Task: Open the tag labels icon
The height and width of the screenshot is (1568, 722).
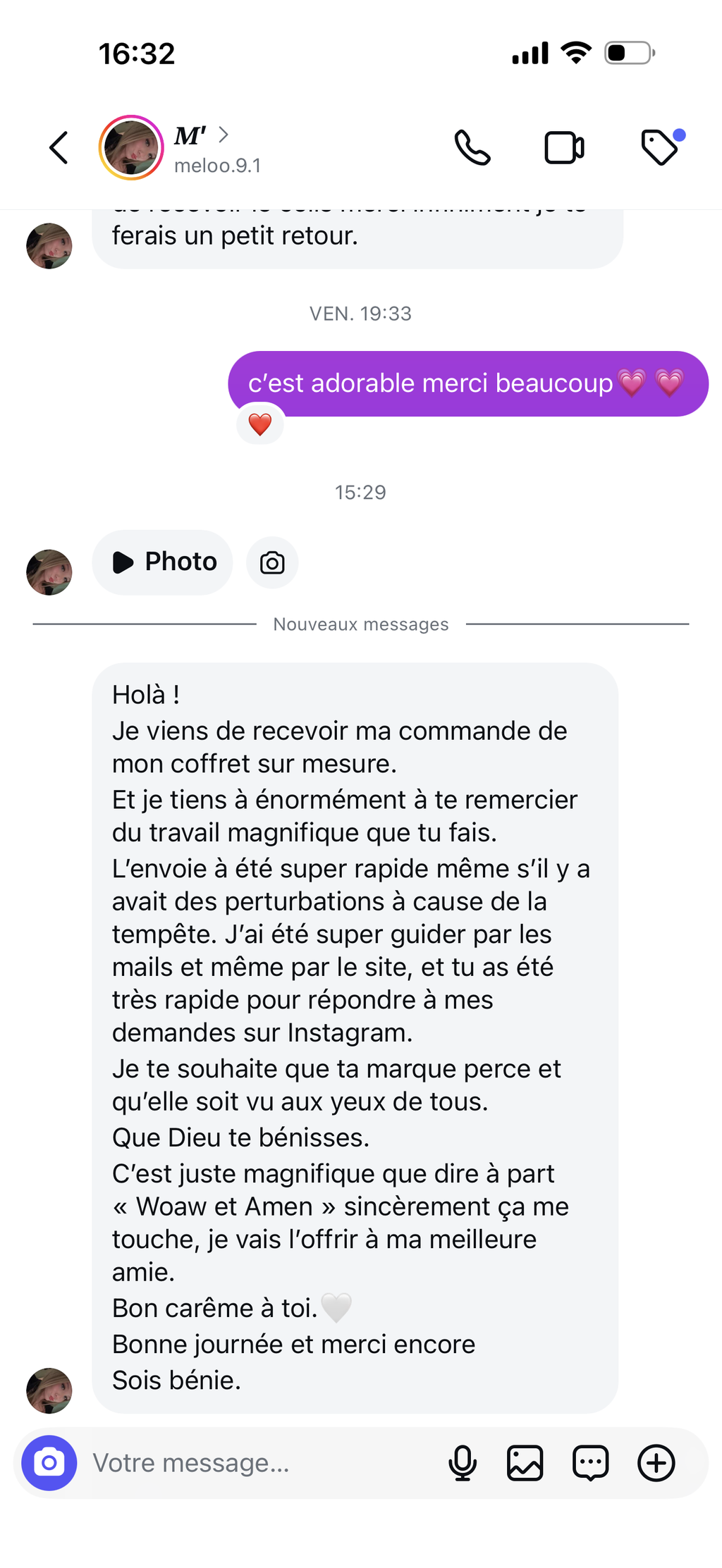Action: [x=660, y=148]
